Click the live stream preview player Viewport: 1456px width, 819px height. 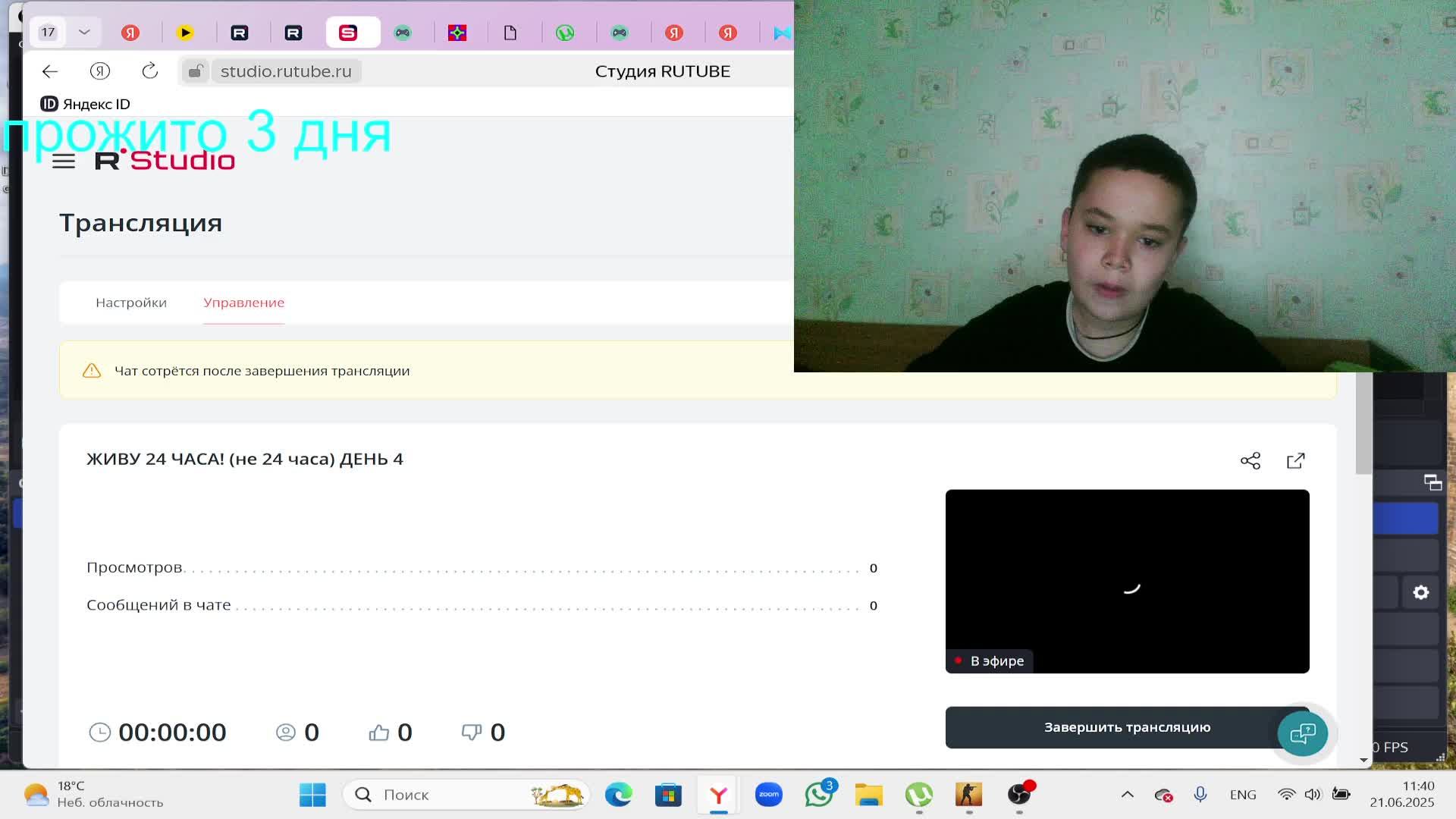1127,581
